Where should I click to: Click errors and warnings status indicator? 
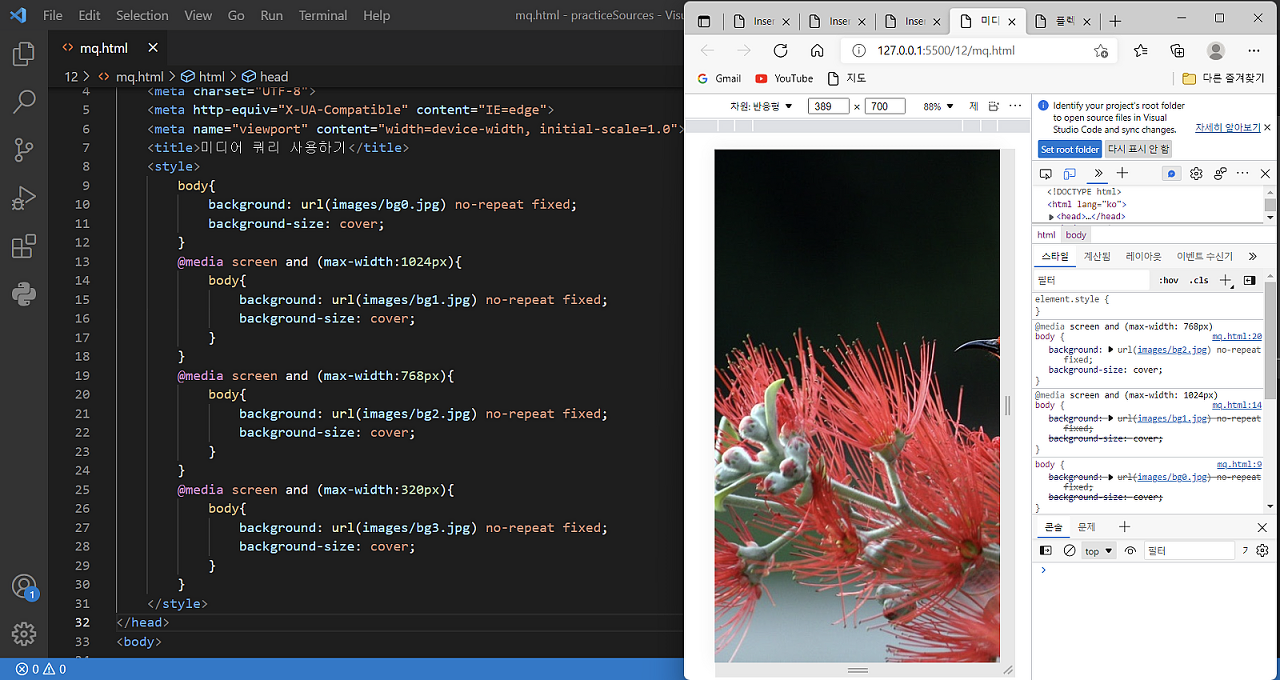41,669
